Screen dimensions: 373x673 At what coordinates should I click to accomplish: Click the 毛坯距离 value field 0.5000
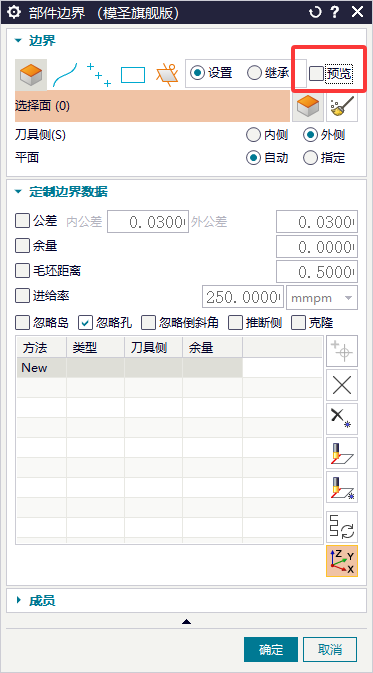317,271
